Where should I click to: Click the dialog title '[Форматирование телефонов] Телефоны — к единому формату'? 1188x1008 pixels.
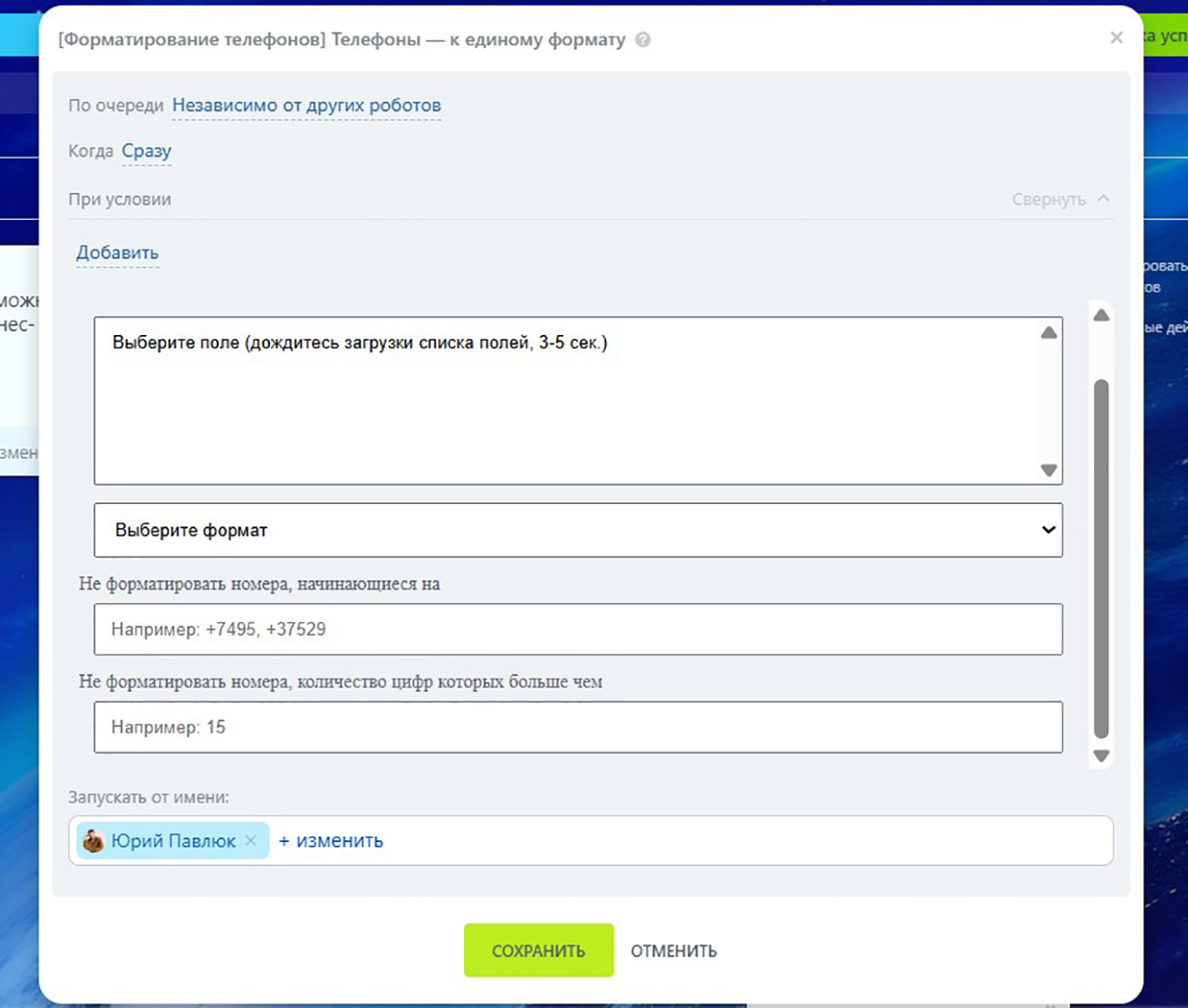(342, 40)
